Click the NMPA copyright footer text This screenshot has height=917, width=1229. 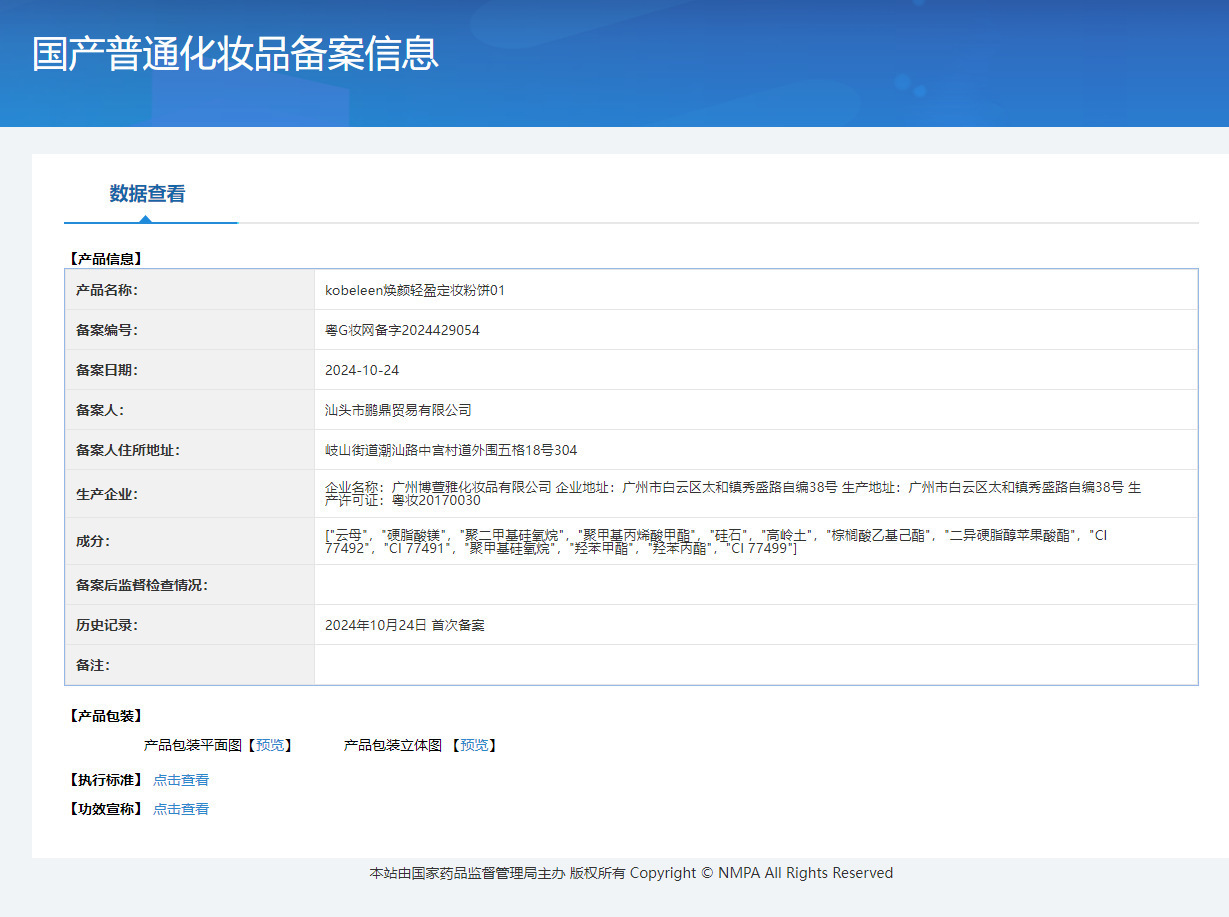point(631,873)
